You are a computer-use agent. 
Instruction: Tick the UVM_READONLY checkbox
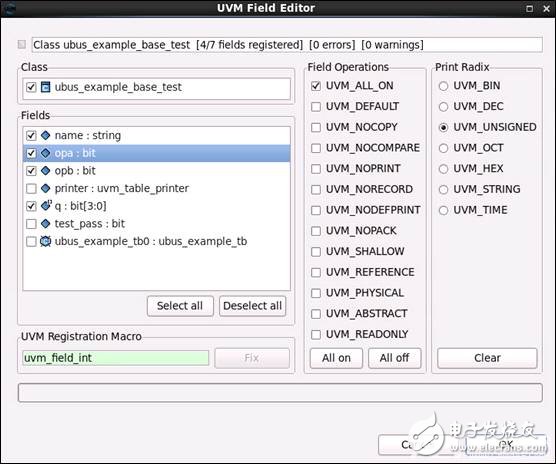point(316,334)
